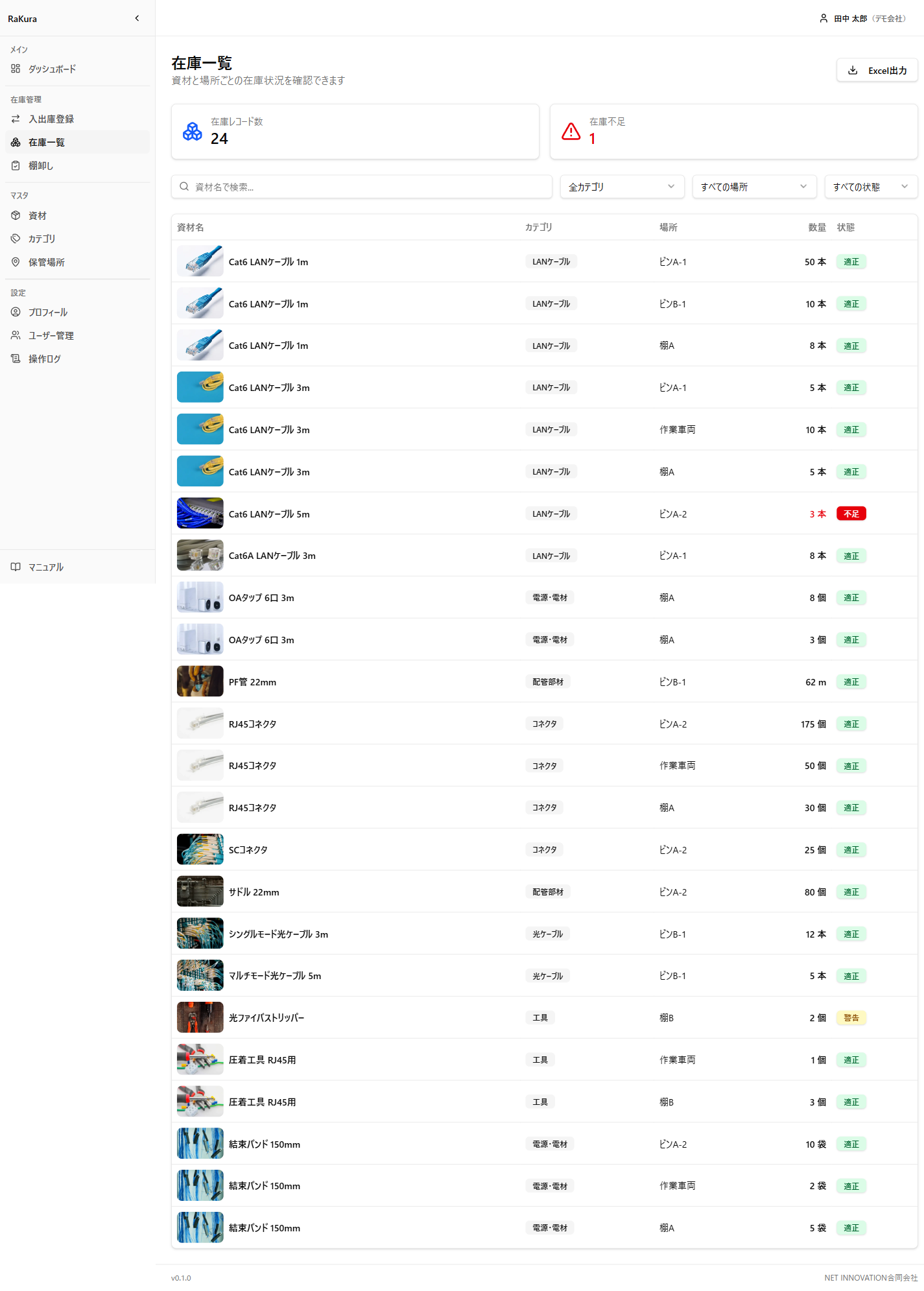
Task: Click the 工具 tag on 光ファイバストリッパー row
Action: (x=540, y=1017)
